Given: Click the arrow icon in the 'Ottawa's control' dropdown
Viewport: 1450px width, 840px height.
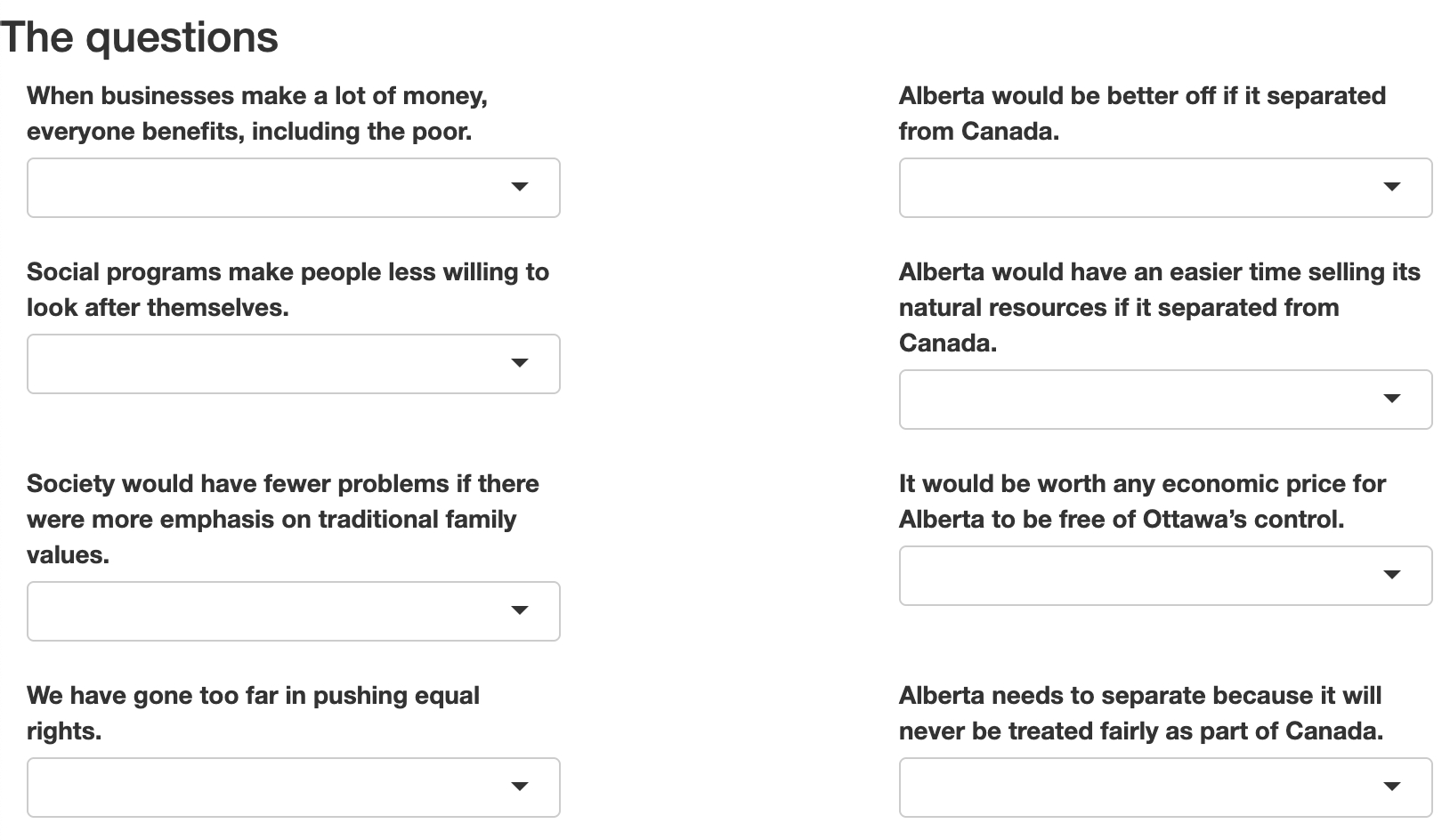Looking at the screenshot, I should pos(1392,575).
